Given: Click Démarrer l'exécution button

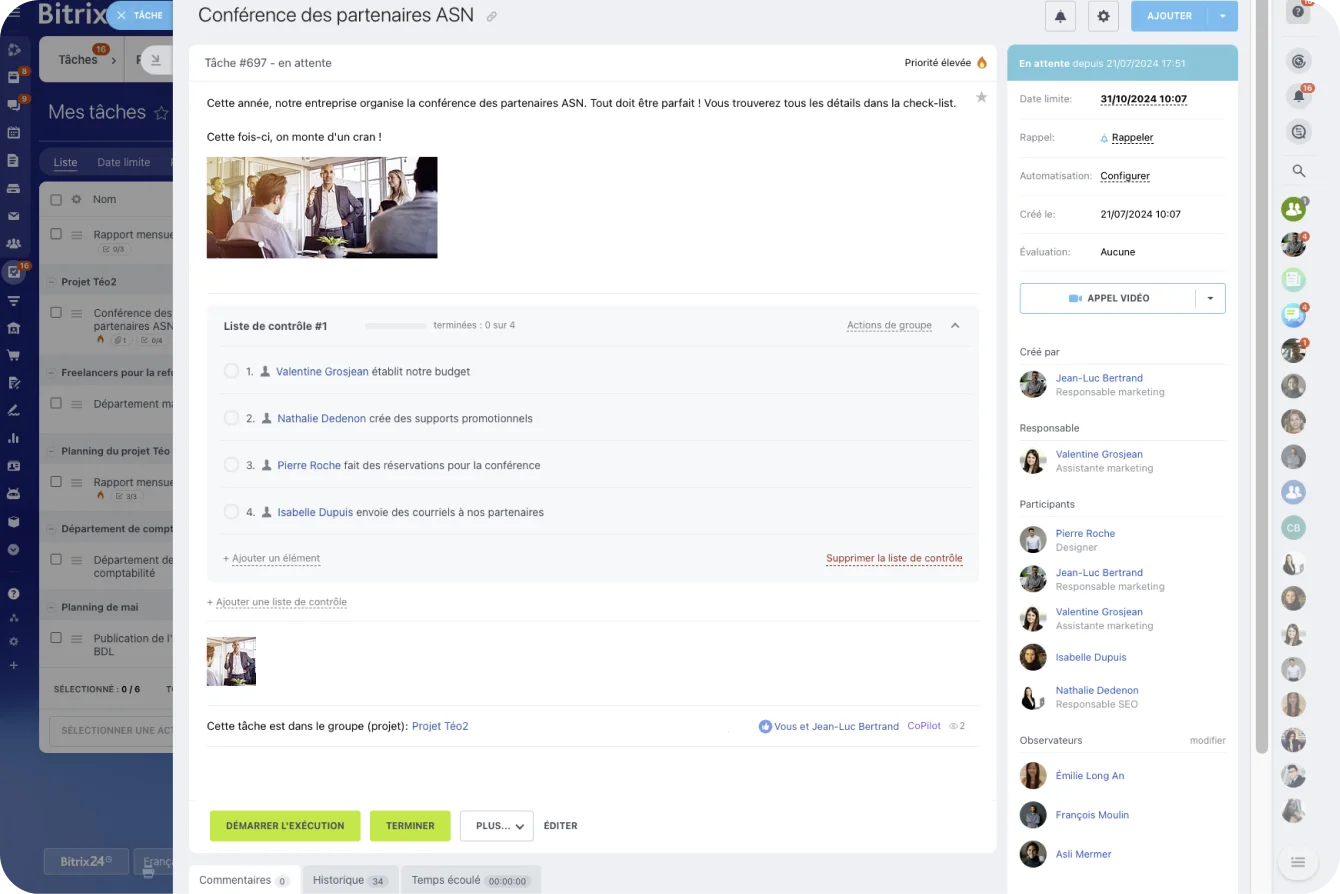Looking at the screenshot, I should pos(285,826).
